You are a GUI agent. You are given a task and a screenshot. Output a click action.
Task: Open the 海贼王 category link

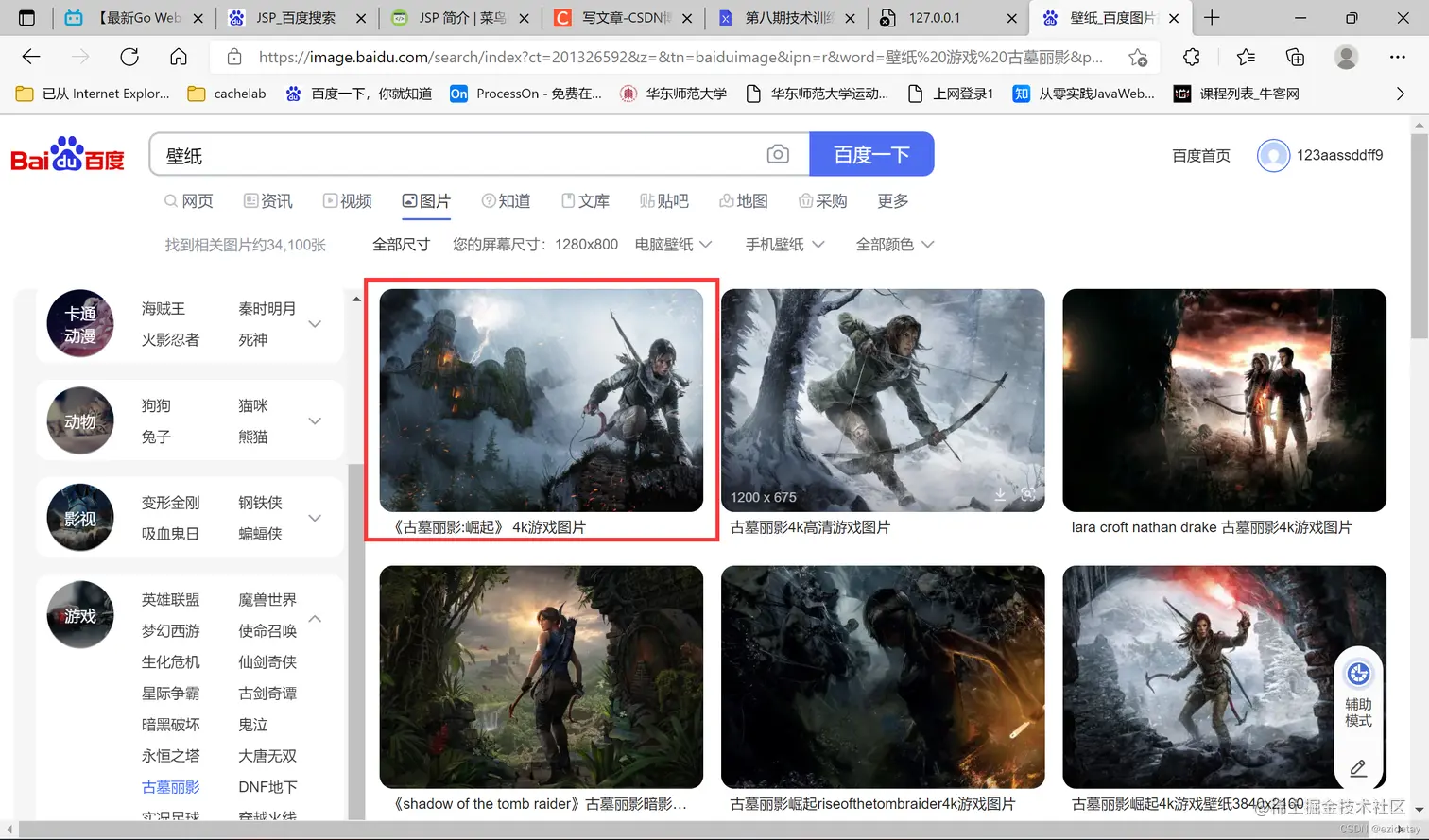click(164, 309)
